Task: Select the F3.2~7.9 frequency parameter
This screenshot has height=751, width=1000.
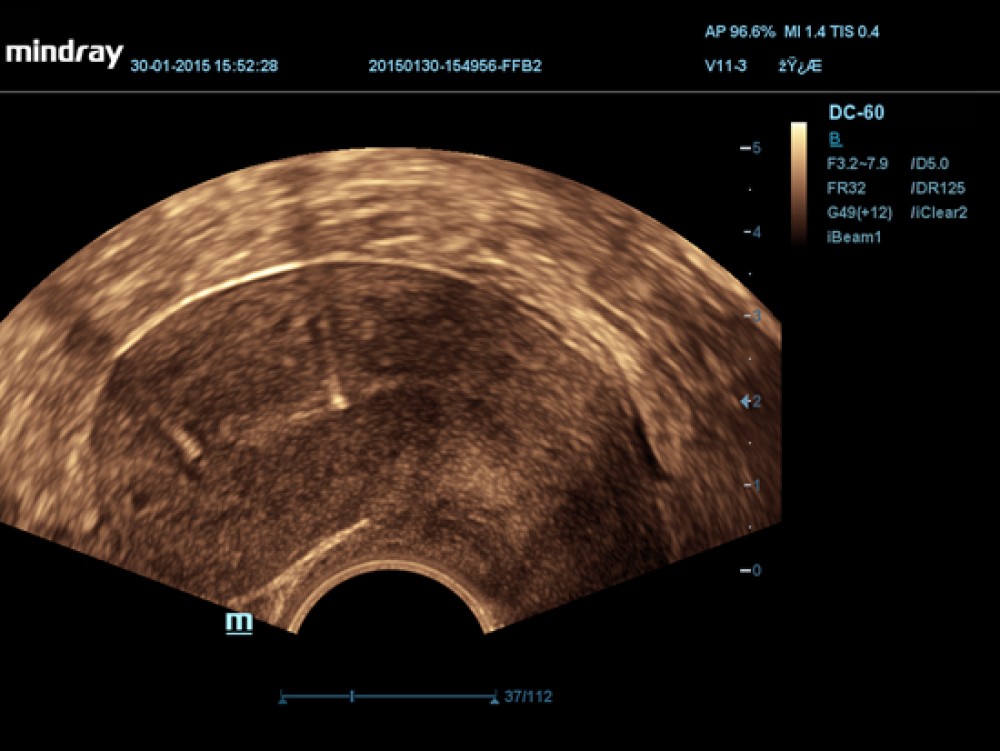Action: pyautogui.click(x=857, y=163)
